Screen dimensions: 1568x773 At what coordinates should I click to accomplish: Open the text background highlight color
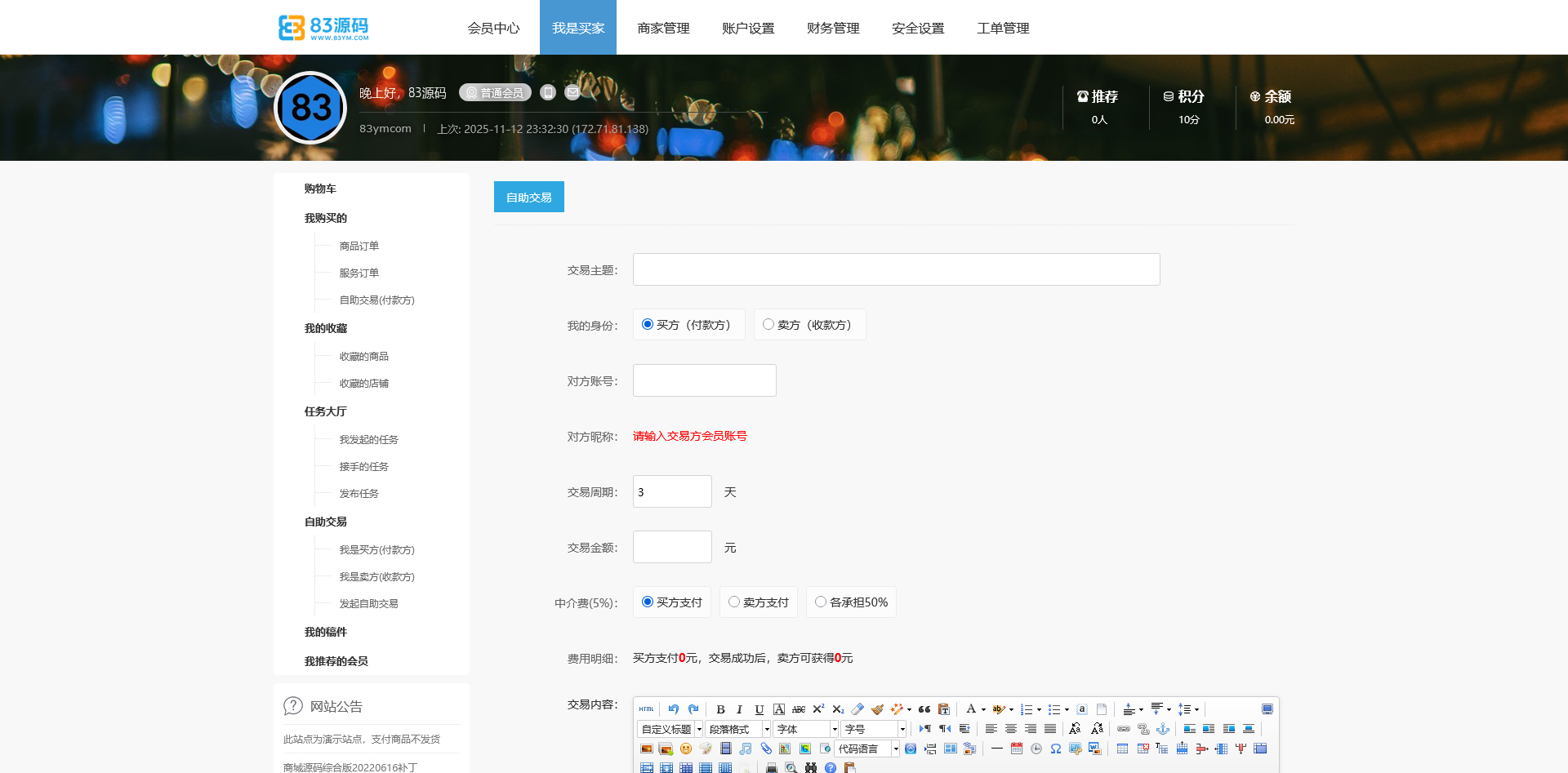pyautogui.click(x=998, y=709)
